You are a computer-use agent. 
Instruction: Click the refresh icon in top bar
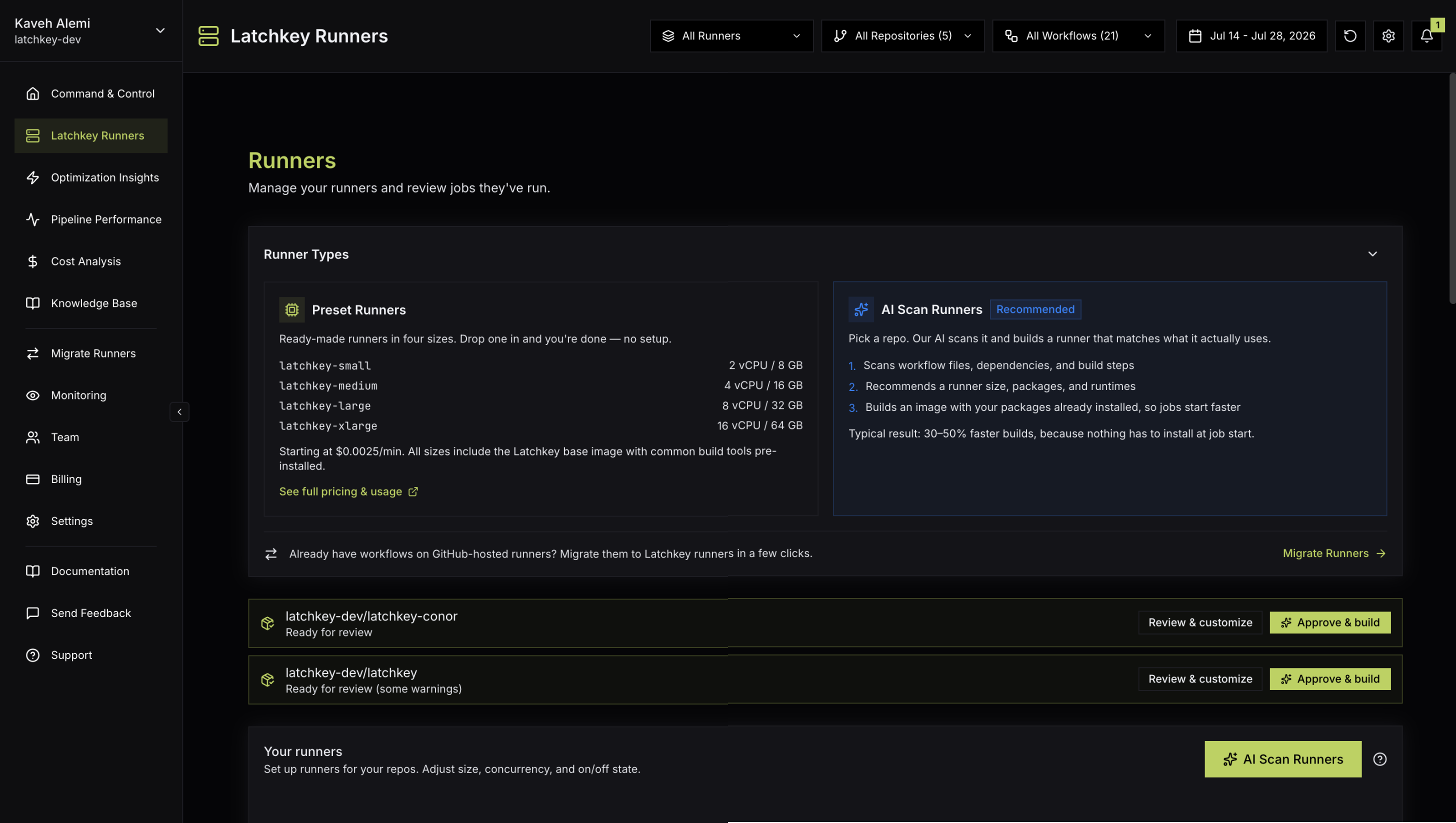(x=1349, y=35)
